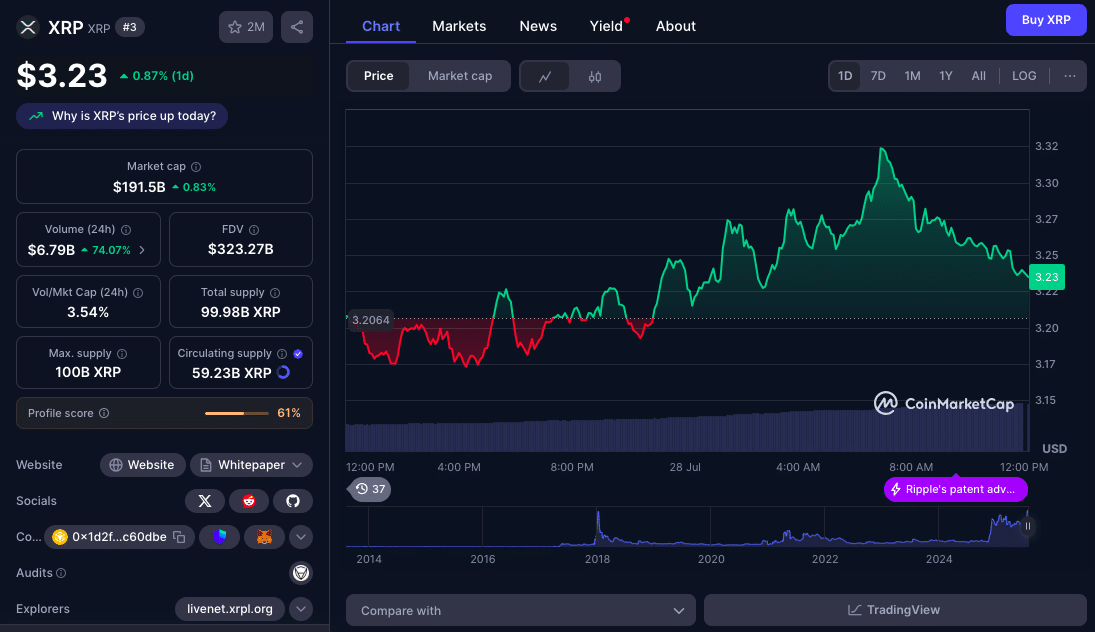Select Price chart mode
The height and width of the screenshot is (632, 1095).
coord(379,76)
